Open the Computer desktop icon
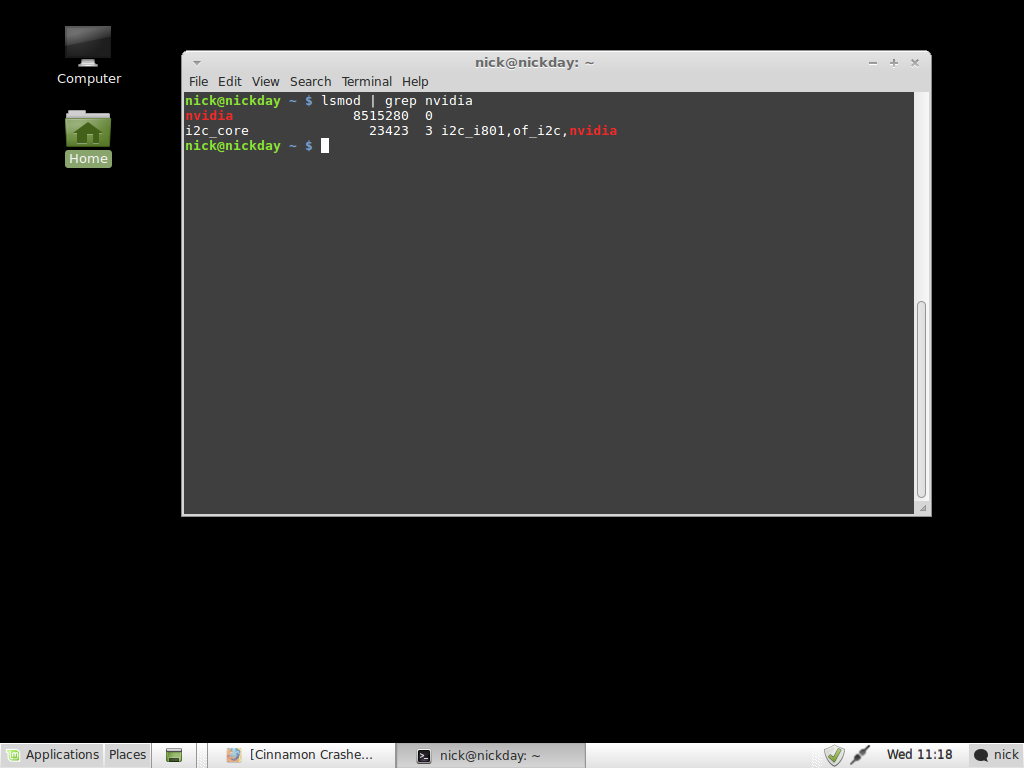This screenshot has width=1024, height=768. (x=88, y=56)
